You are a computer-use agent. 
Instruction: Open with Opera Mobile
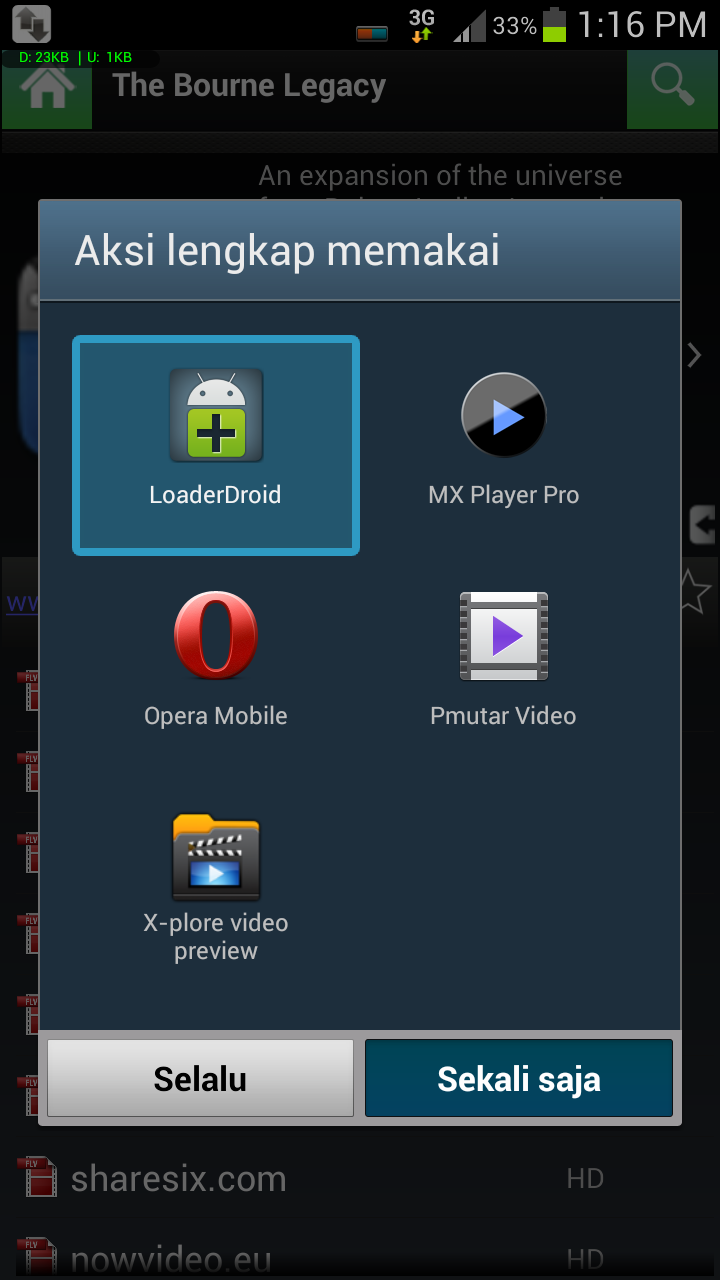[x=216, y=637]
